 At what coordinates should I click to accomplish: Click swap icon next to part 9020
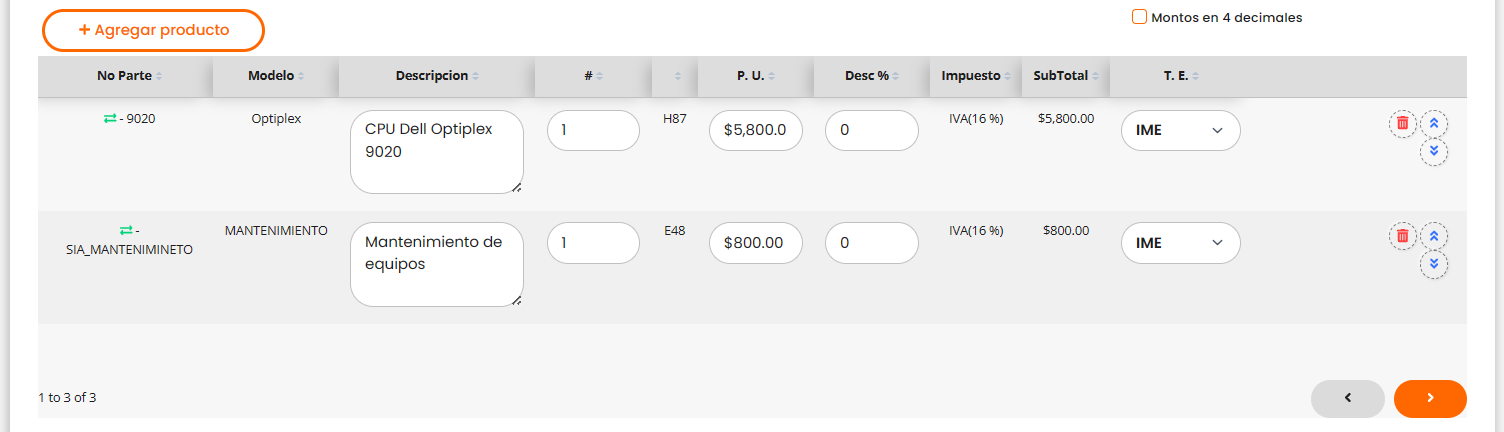pyautogui.click(x=110, y=119)
